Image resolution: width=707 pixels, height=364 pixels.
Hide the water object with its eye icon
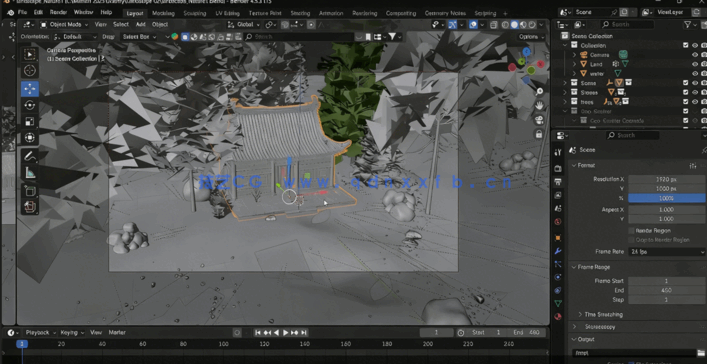click(x=695, y=74)
